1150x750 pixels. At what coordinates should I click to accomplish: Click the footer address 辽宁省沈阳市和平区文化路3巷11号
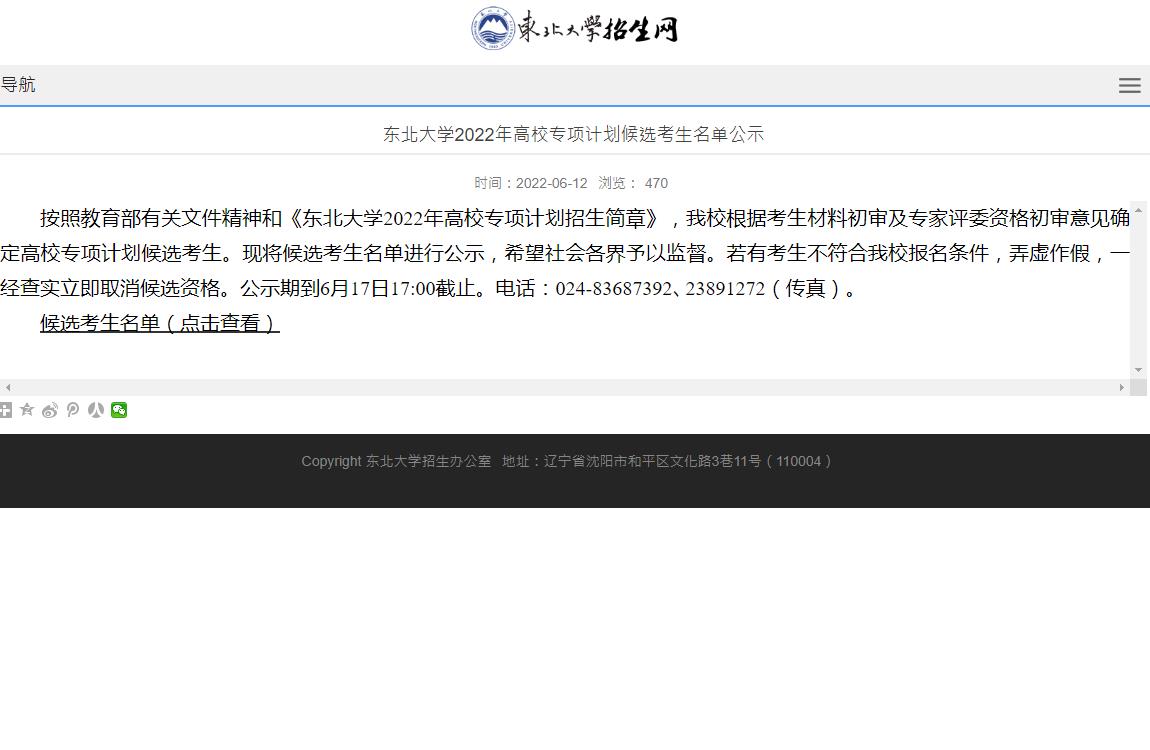[653, 461]
